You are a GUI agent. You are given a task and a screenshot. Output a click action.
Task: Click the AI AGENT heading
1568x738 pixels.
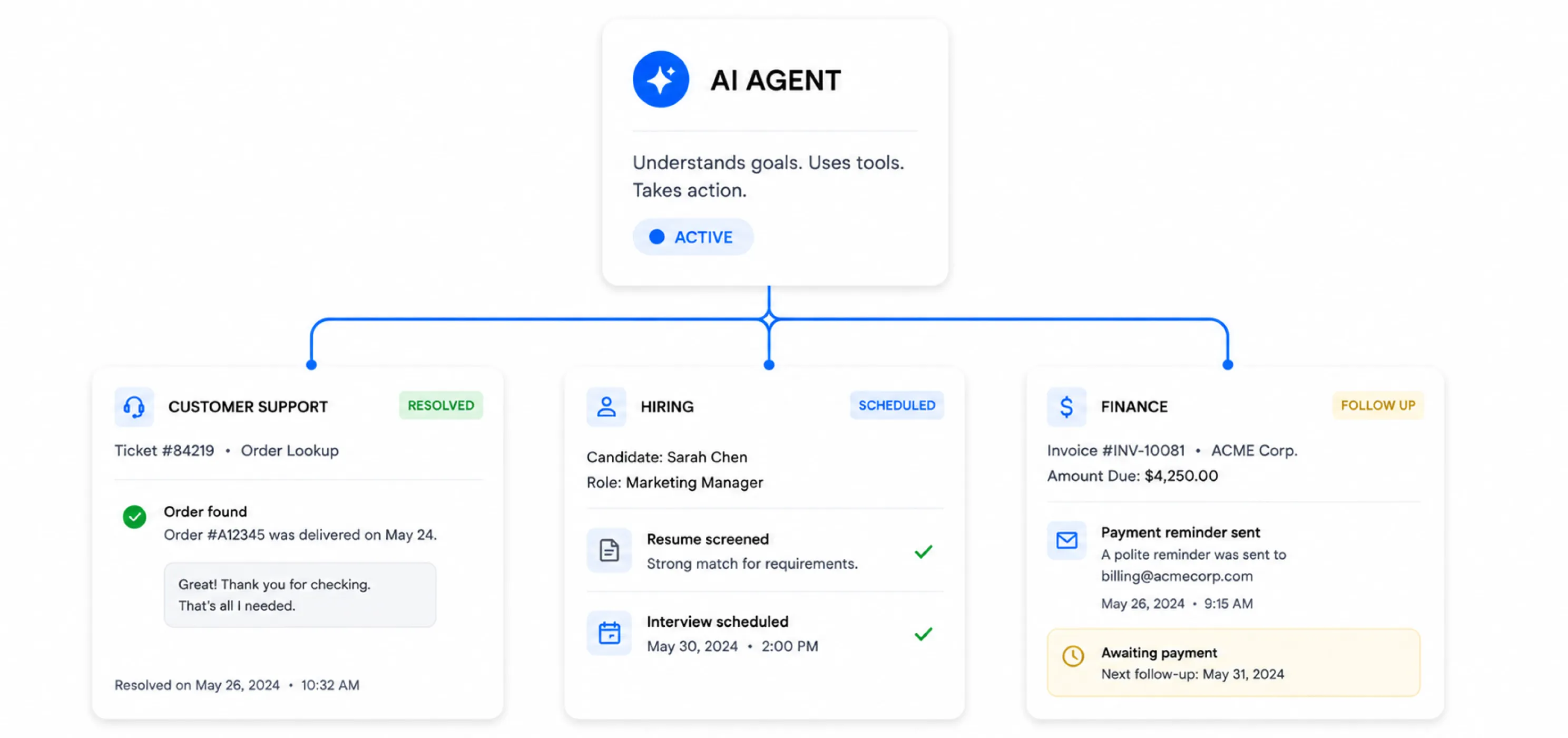coord(776,80)
